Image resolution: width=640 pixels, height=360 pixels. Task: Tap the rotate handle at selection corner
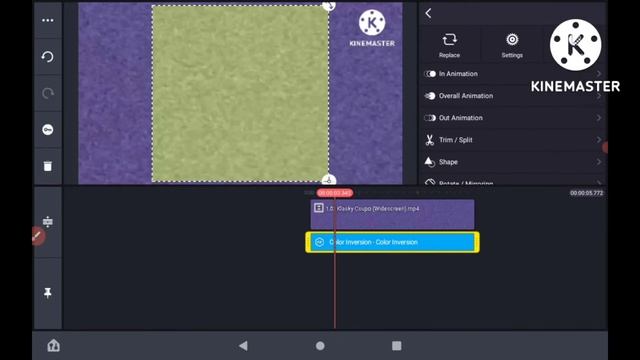[329, 5]
